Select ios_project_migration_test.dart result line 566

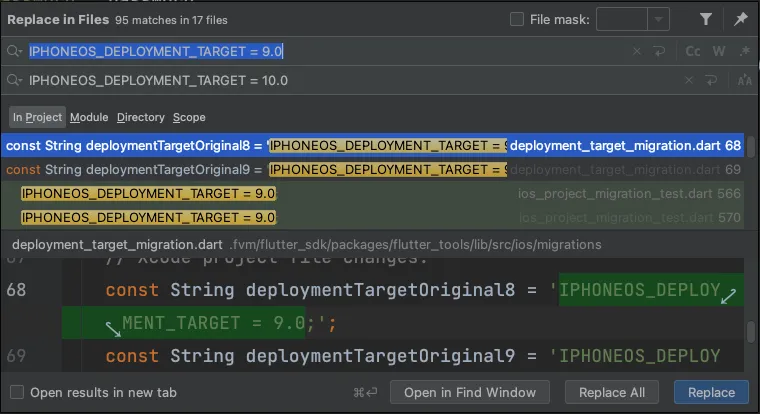pos(373,193)
